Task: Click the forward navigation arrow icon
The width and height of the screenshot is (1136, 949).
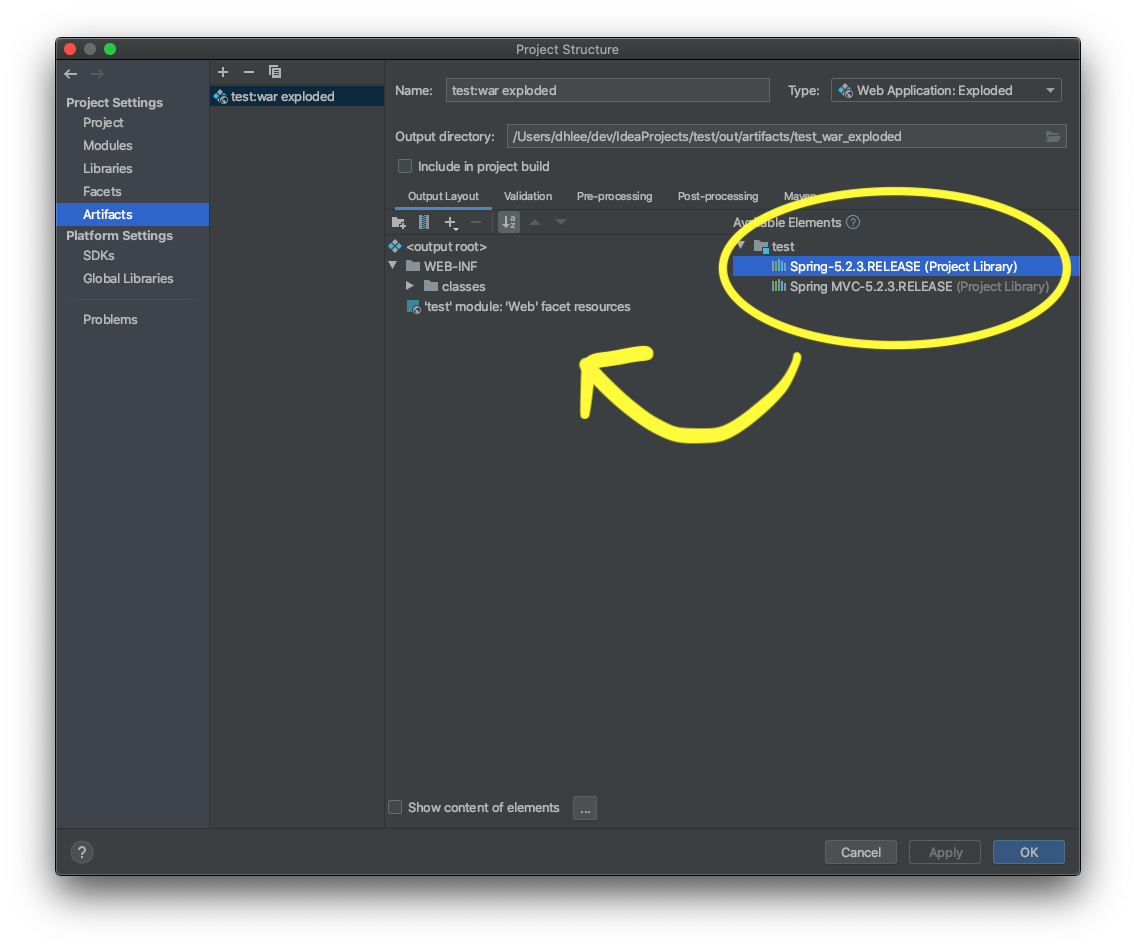Action: (x=97, y=74)
